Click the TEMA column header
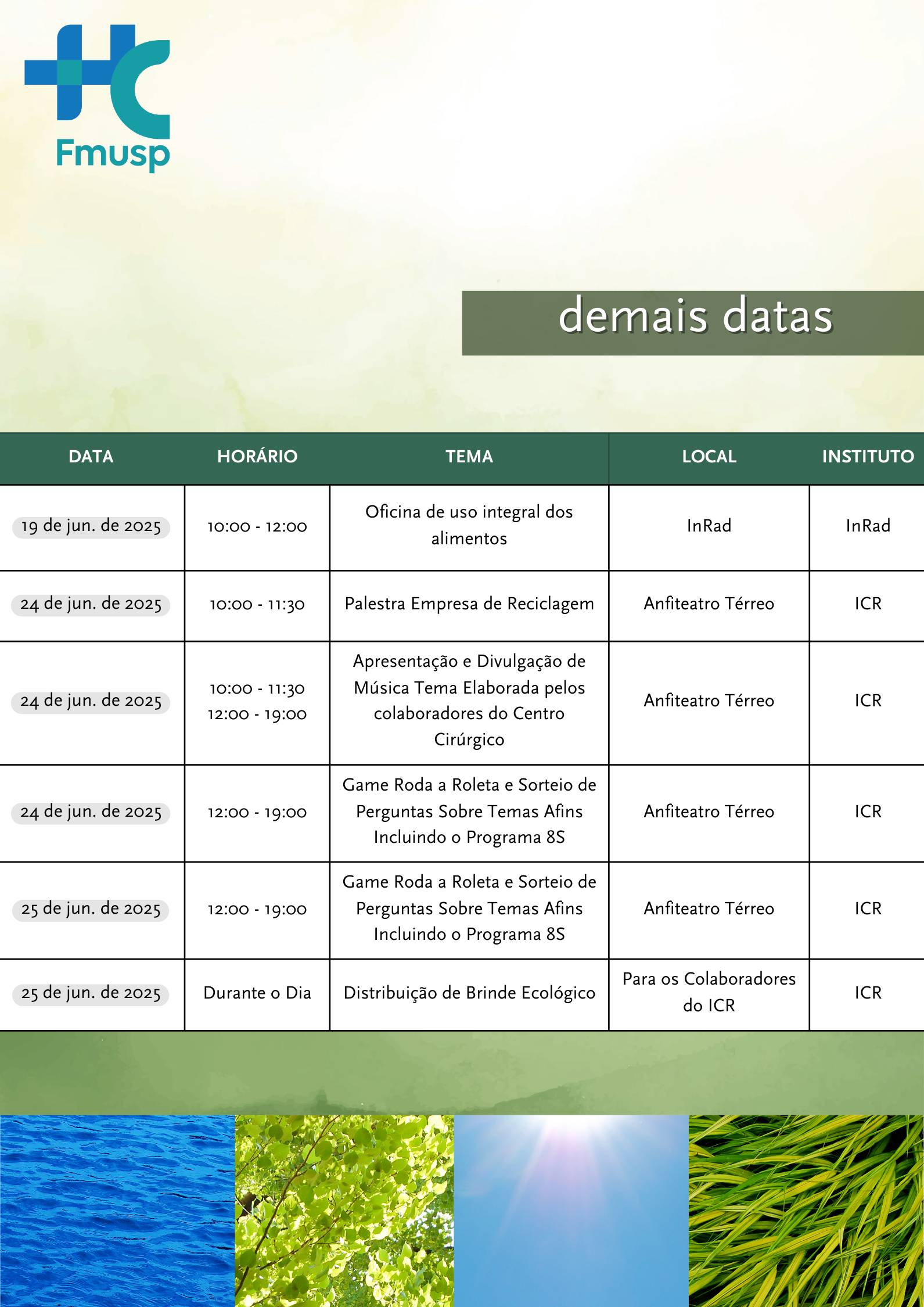 pyautogui.click(x=469, y=457)
